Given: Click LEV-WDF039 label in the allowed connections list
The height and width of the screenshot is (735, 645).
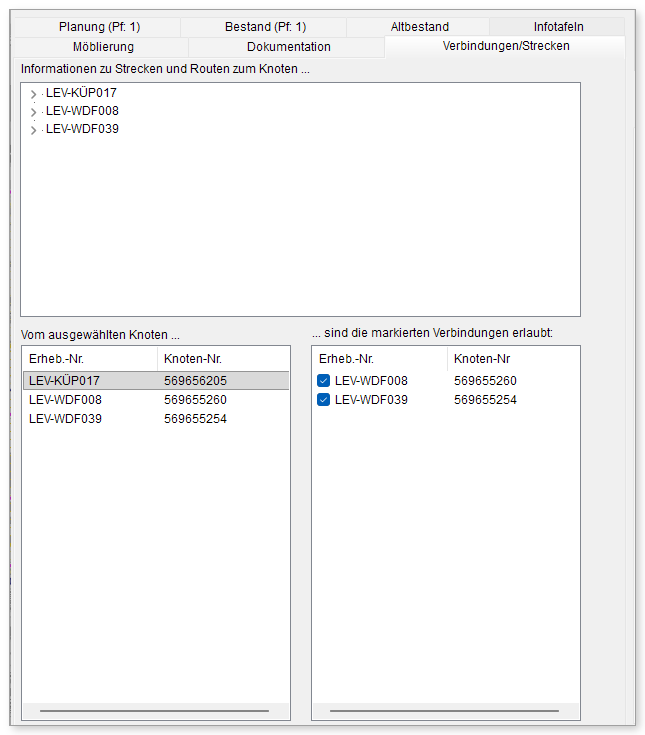Looking at the screenshot, I should pyautogui.click(x=371, y=400).
